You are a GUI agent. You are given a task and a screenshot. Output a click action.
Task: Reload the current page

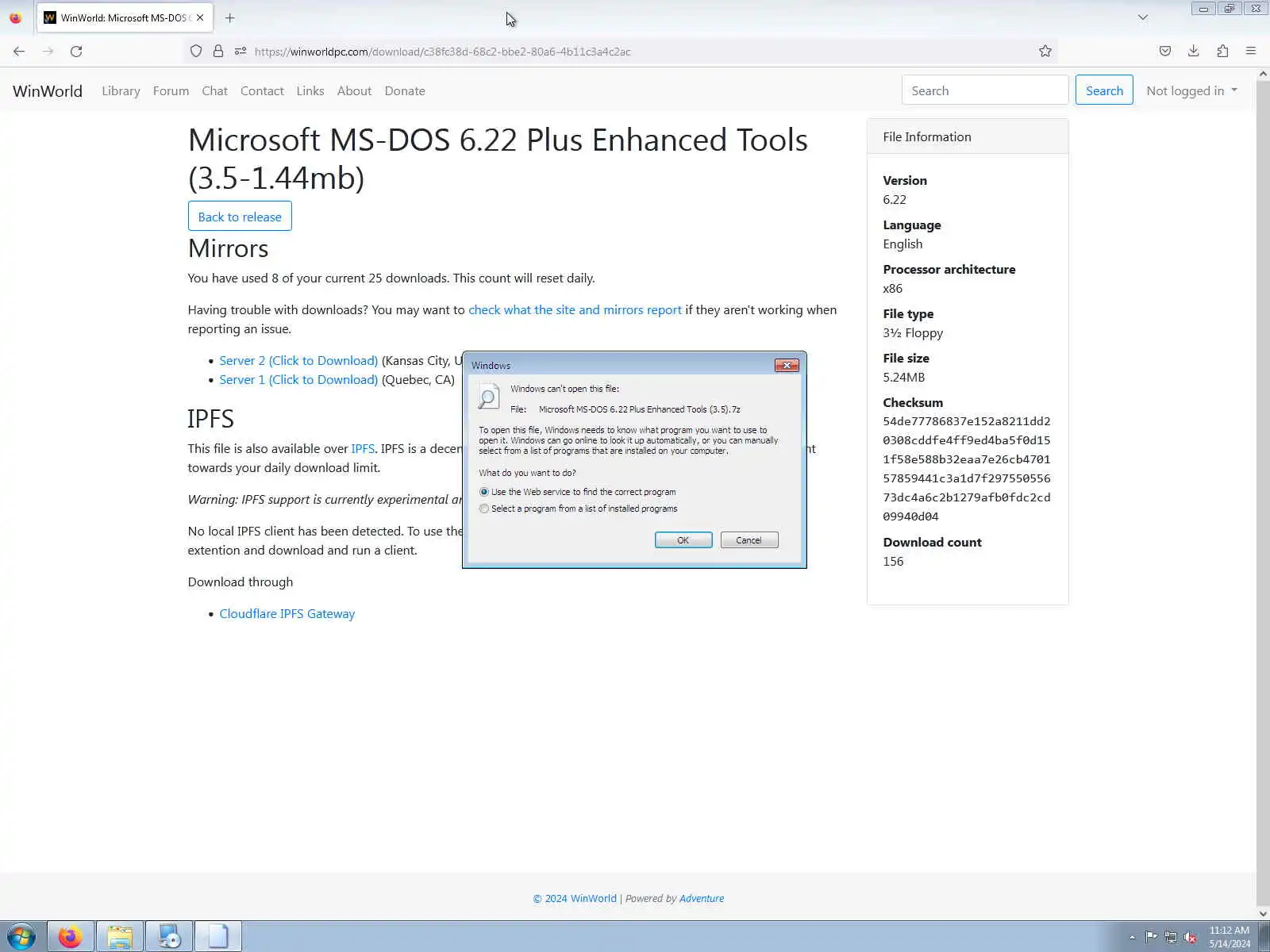(76, 52)
